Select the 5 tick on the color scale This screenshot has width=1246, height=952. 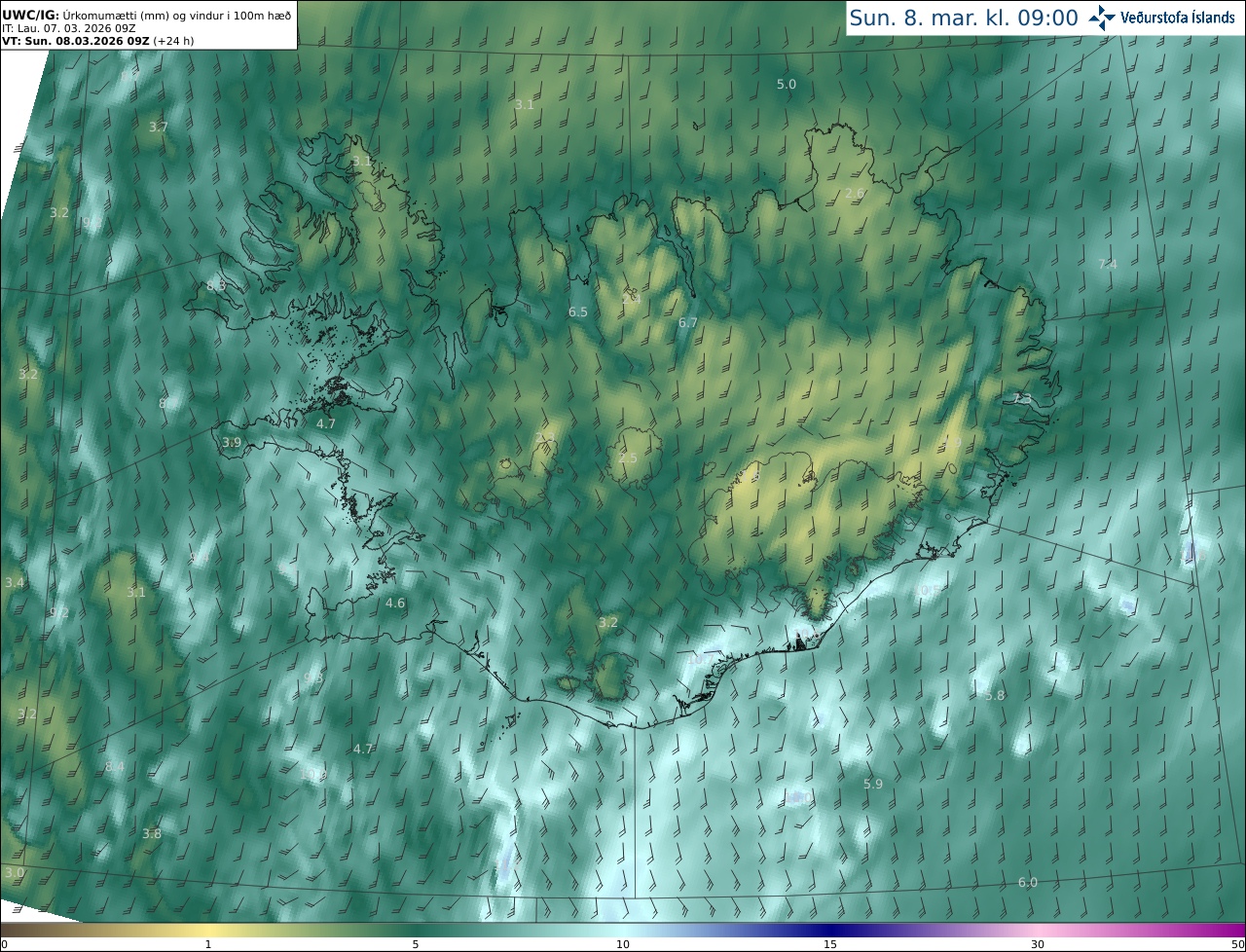click(416, 944)
